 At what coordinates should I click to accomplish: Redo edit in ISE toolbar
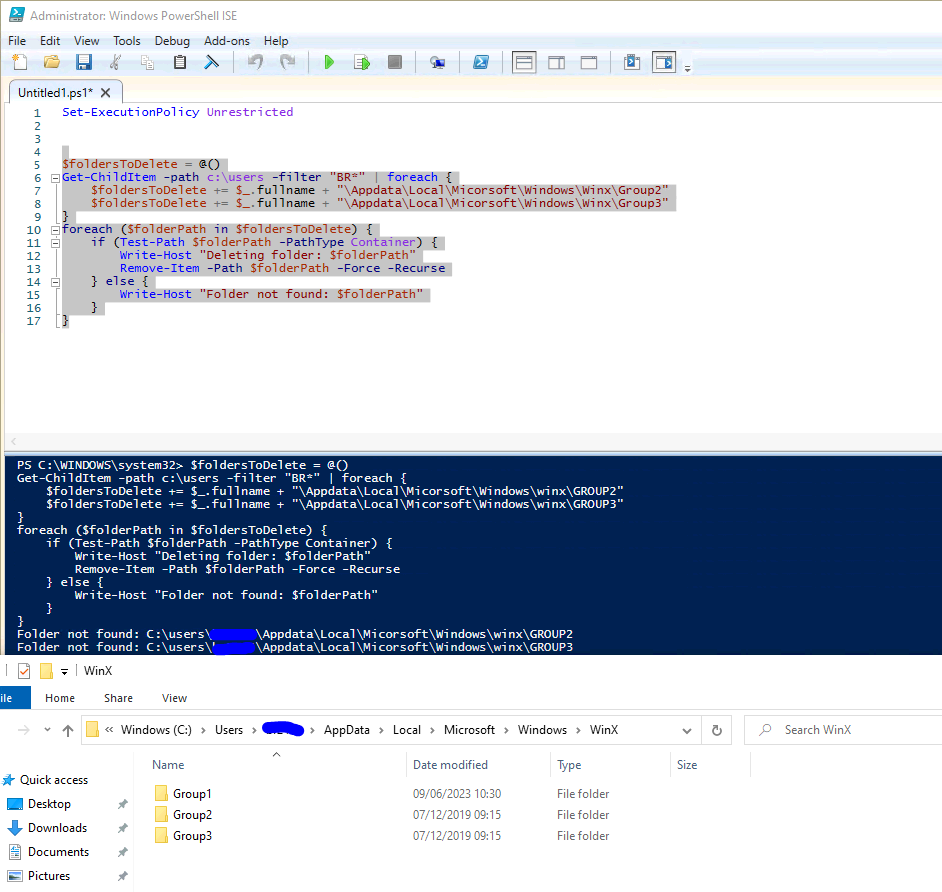pos(288,62)
